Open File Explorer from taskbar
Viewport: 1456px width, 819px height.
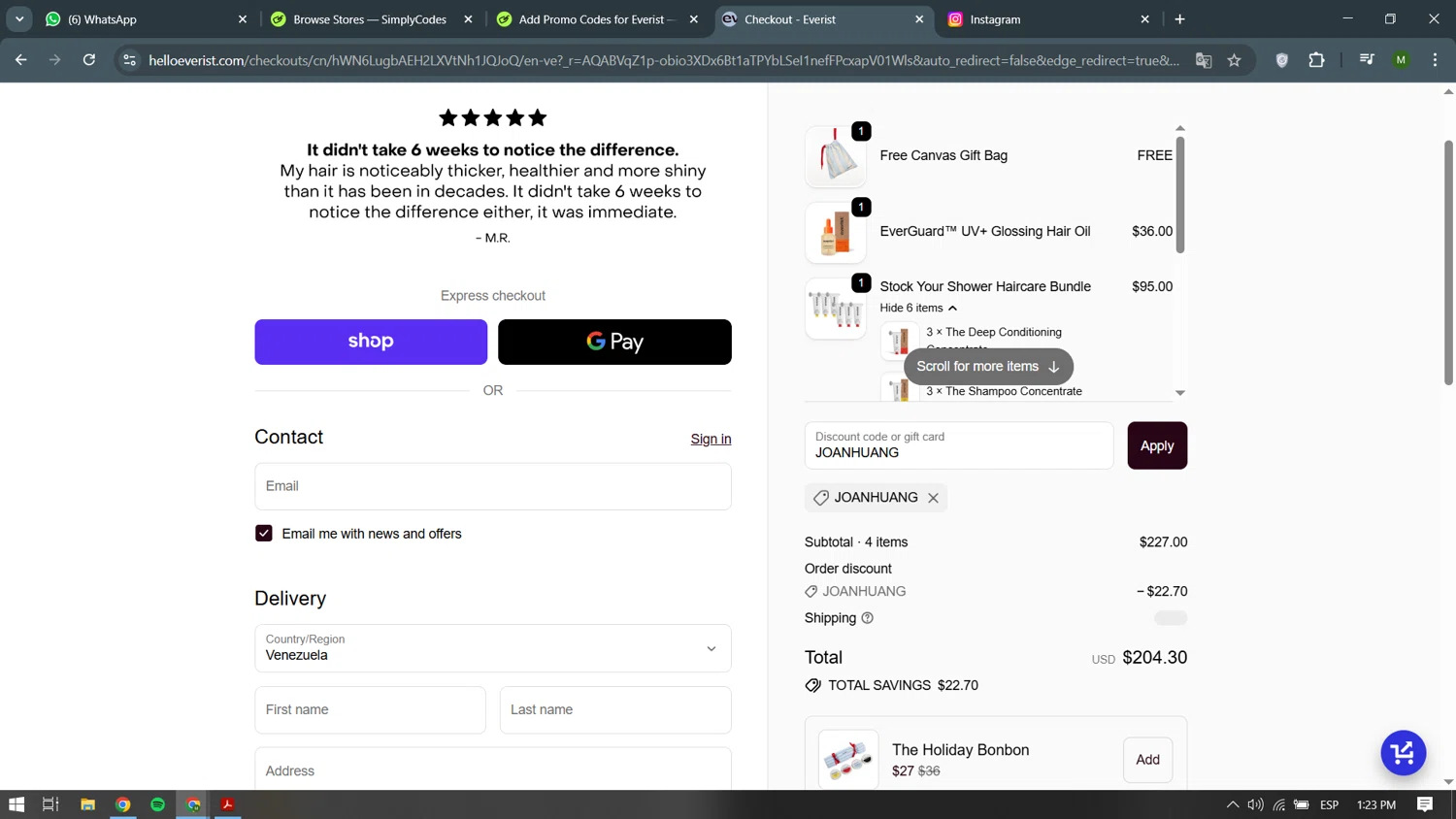tap(87, 804)
